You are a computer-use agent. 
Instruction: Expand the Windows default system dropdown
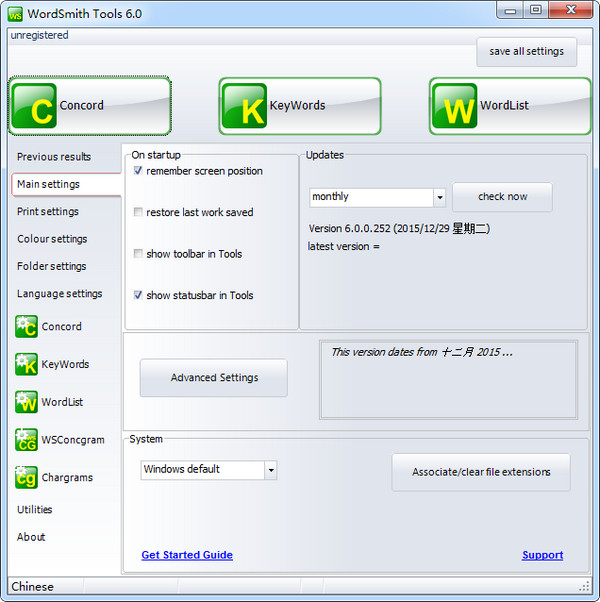click(271, 470)
